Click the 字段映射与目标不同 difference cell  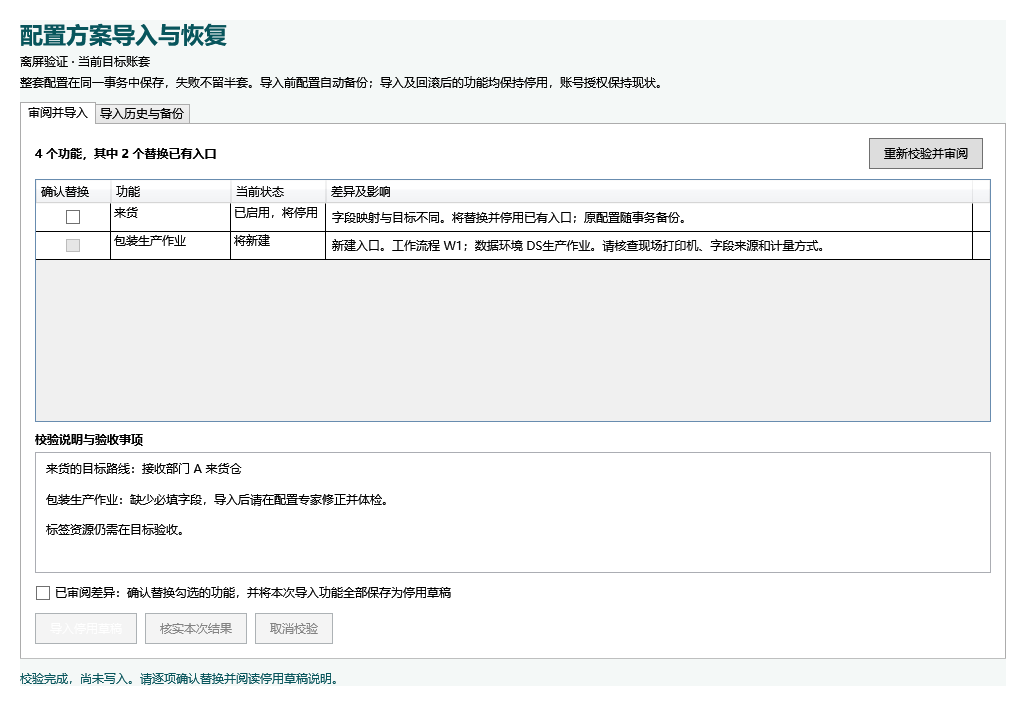(648, 217)
